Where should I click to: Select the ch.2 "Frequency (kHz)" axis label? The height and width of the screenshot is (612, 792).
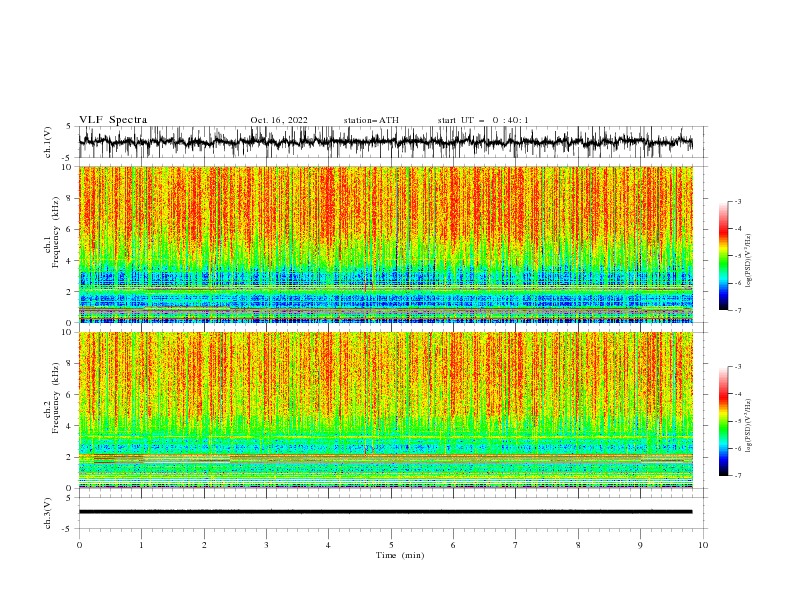(56, 398)
